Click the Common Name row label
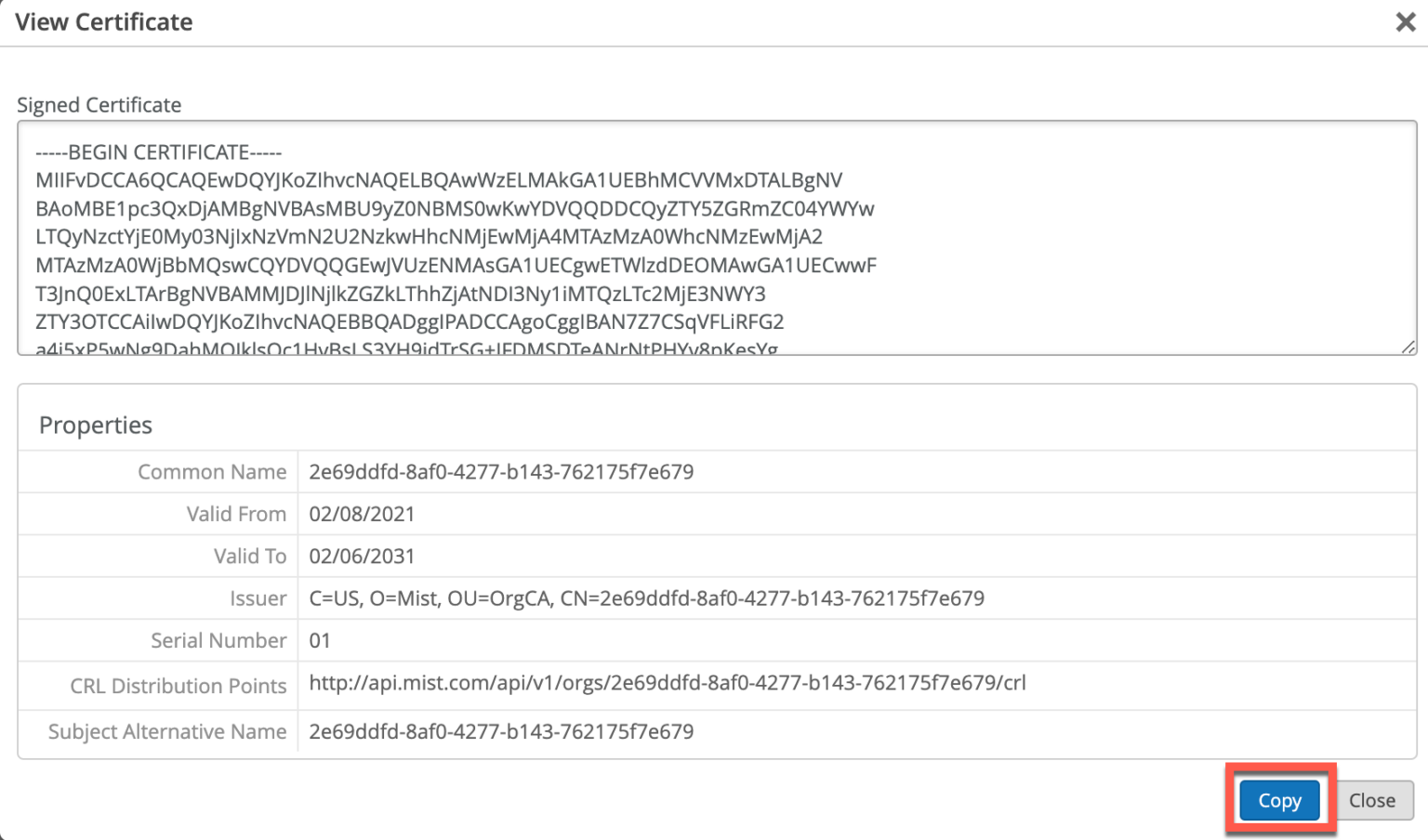The image size is (1428, 840). pos(212,471)
